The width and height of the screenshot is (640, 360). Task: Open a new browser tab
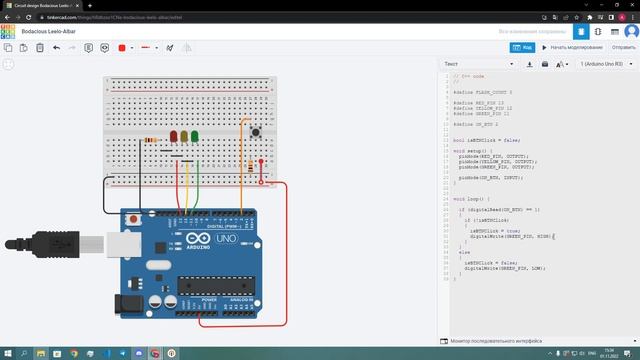pyautogui.click(x=90, y=6)
